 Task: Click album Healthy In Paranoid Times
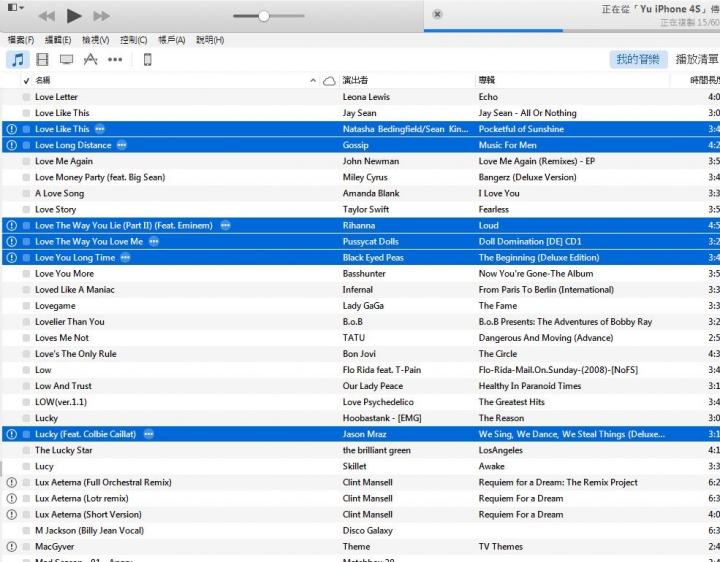pos(530,386)
